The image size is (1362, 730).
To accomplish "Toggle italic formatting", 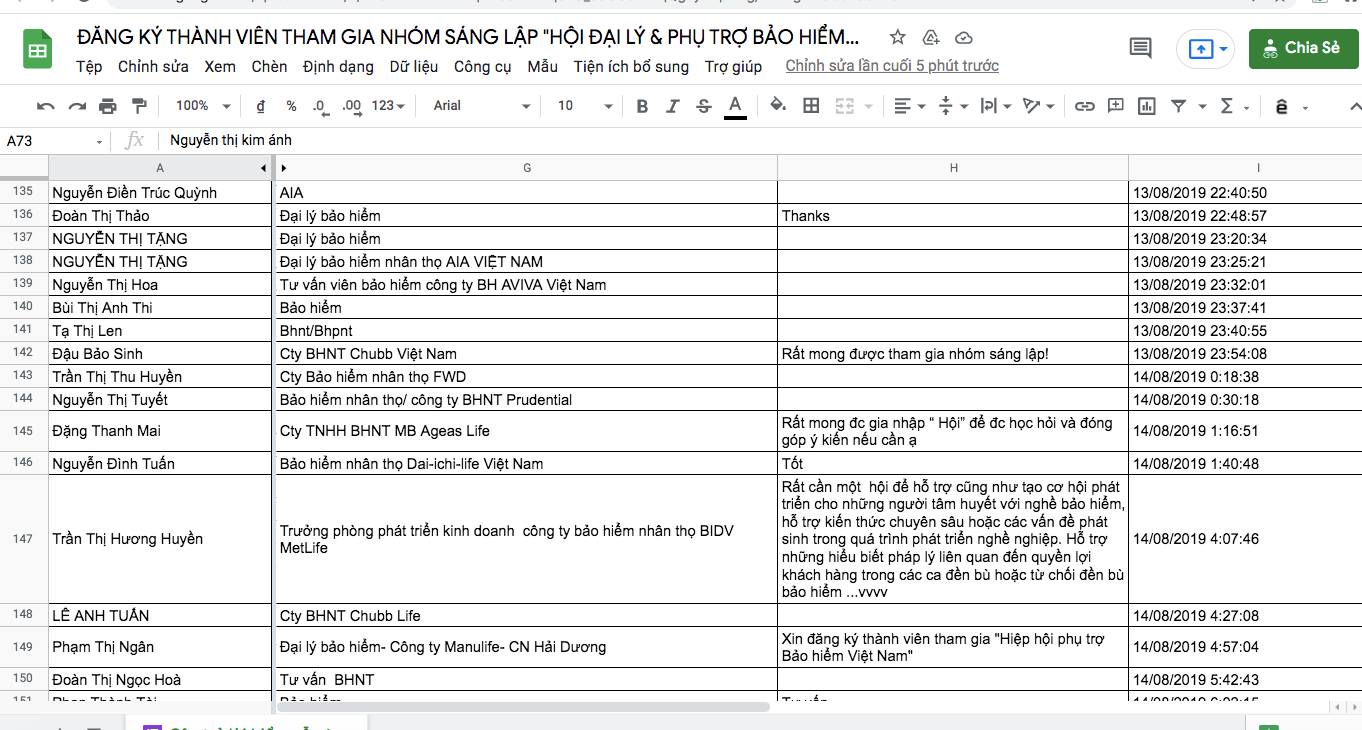I will [x=673, y=106].
